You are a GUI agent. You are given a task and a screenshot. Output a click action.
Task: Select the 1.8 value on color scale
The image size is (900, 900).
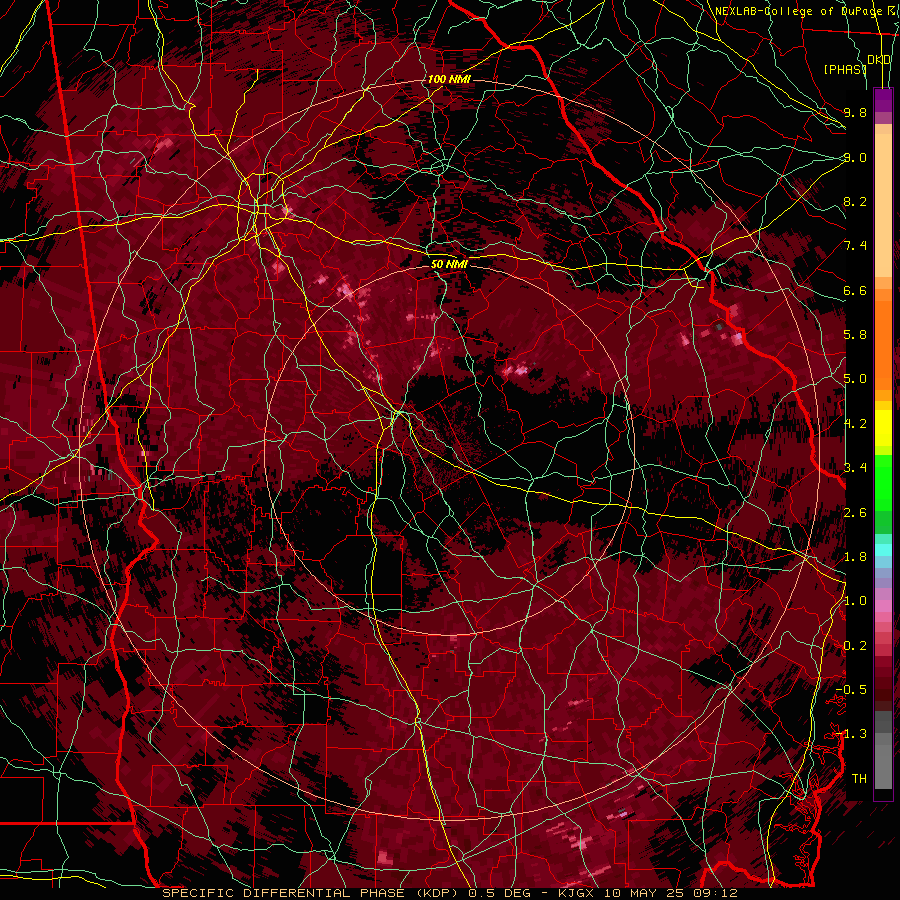point(855,557)
